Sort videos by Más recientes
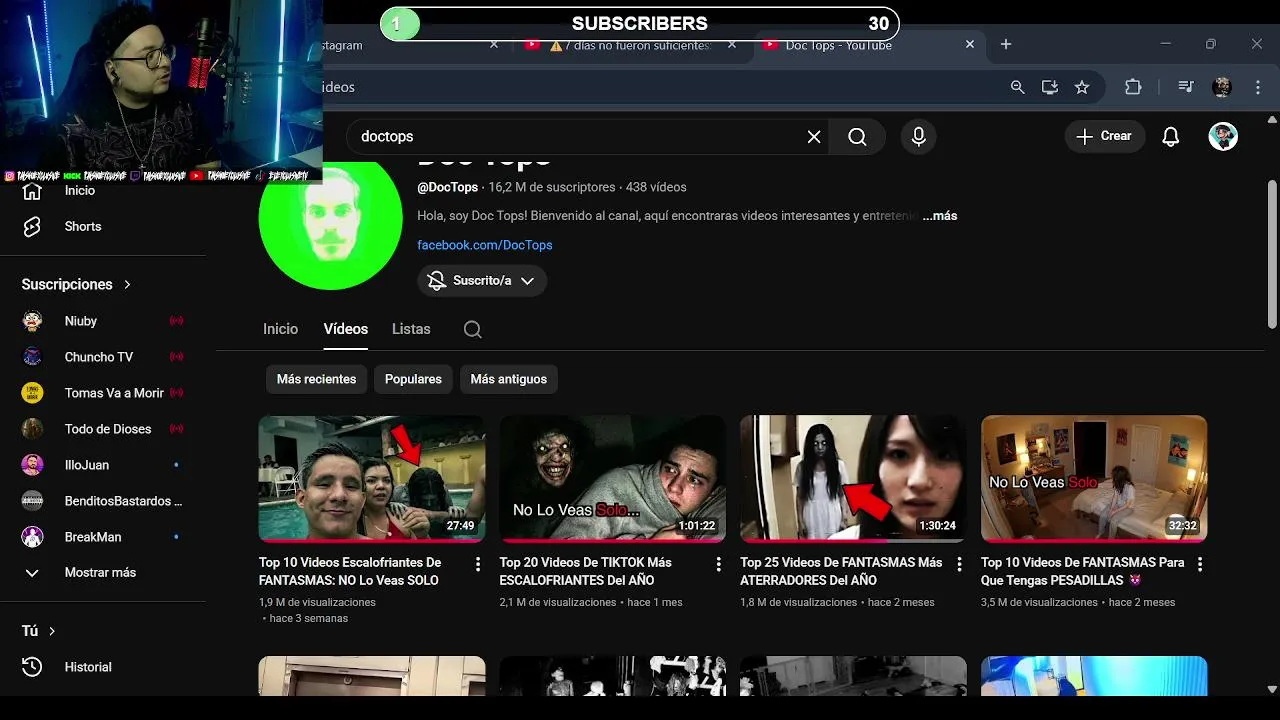1280x720 pixels. [x=316, y=380]
